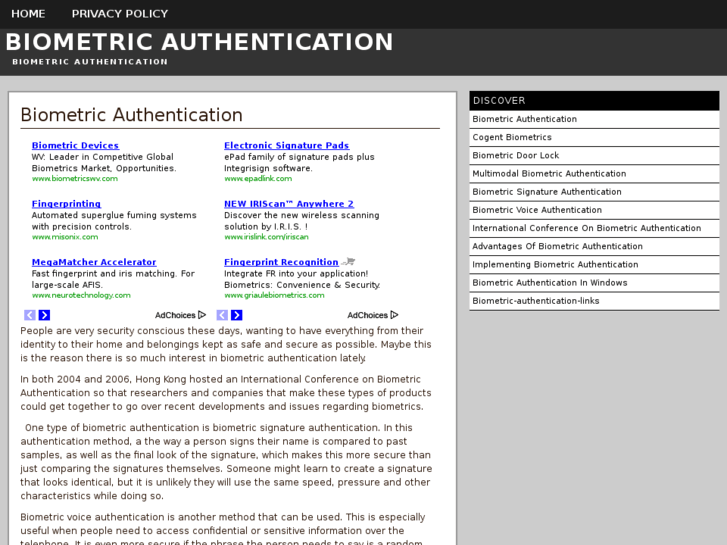727x545 pixels.
Task: Click next arrow in right ad block
Action: [236, 315]
